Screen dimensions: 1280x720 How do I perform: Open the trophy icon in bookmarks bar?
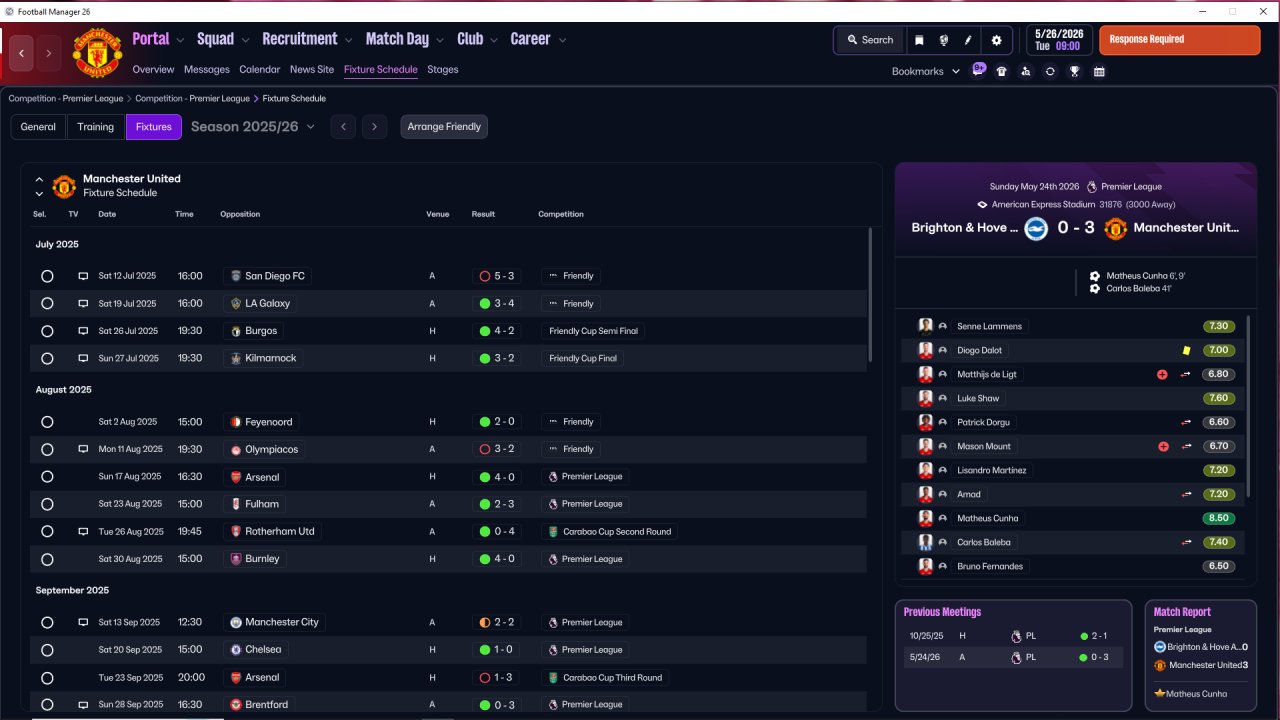[1074, 71]
